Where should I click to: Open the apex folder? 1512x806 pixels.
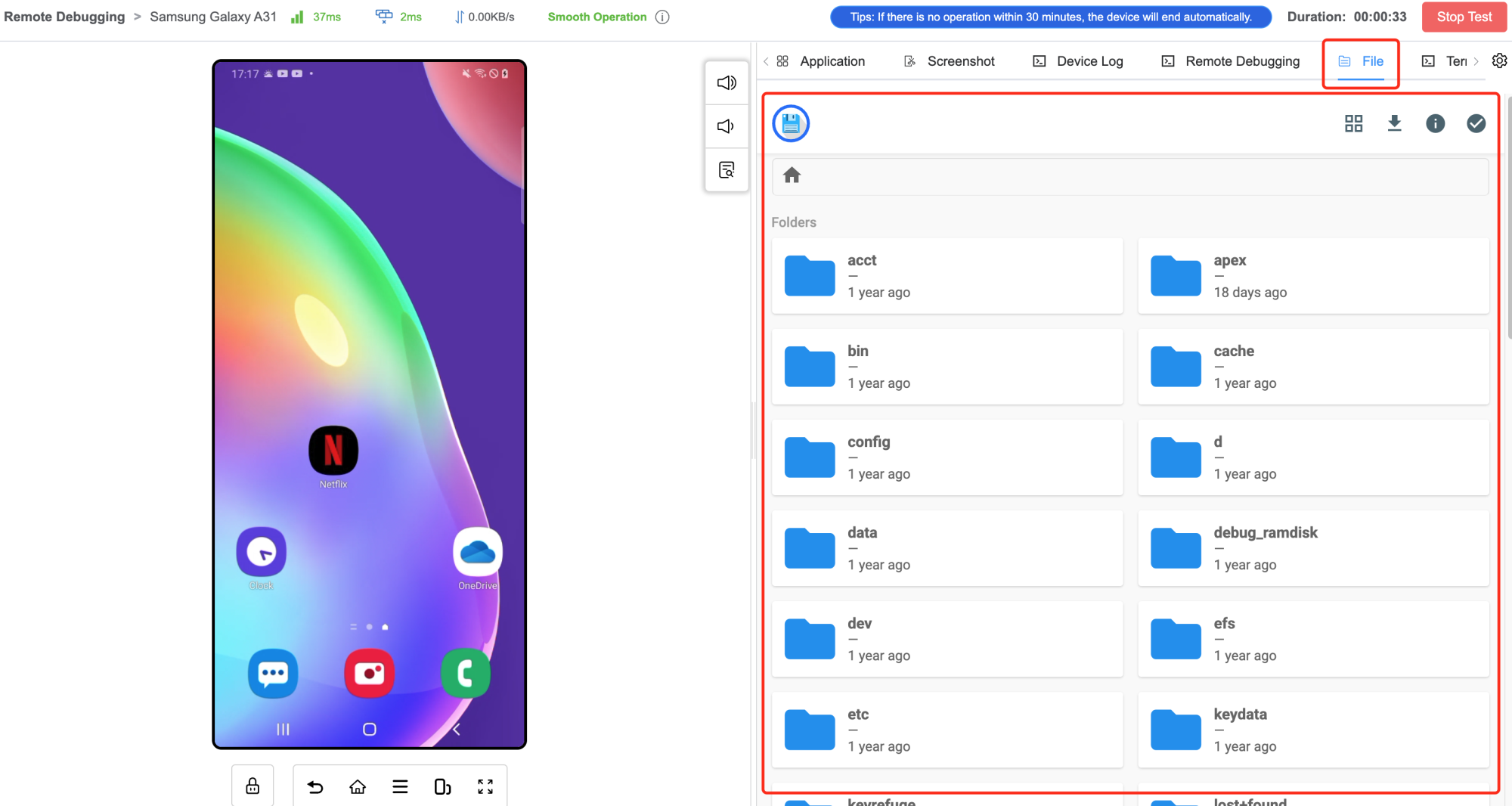pos(1313,276)
